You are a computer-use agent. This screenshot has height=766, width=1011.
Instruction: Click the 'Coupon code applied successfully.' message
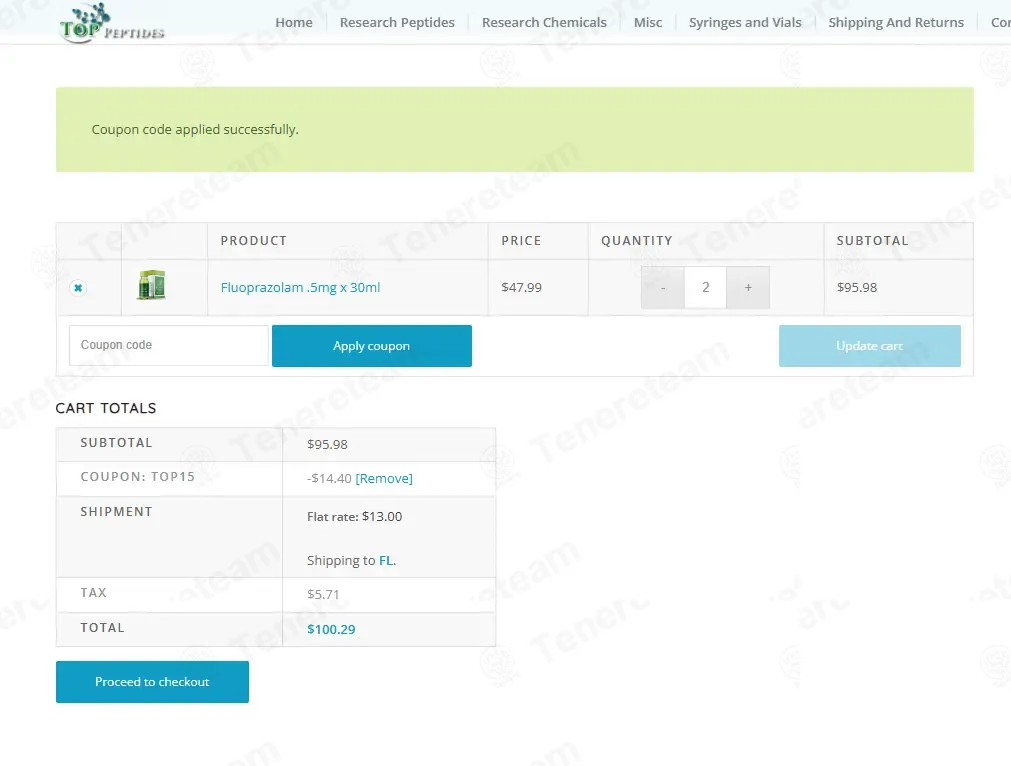[195, 130]
